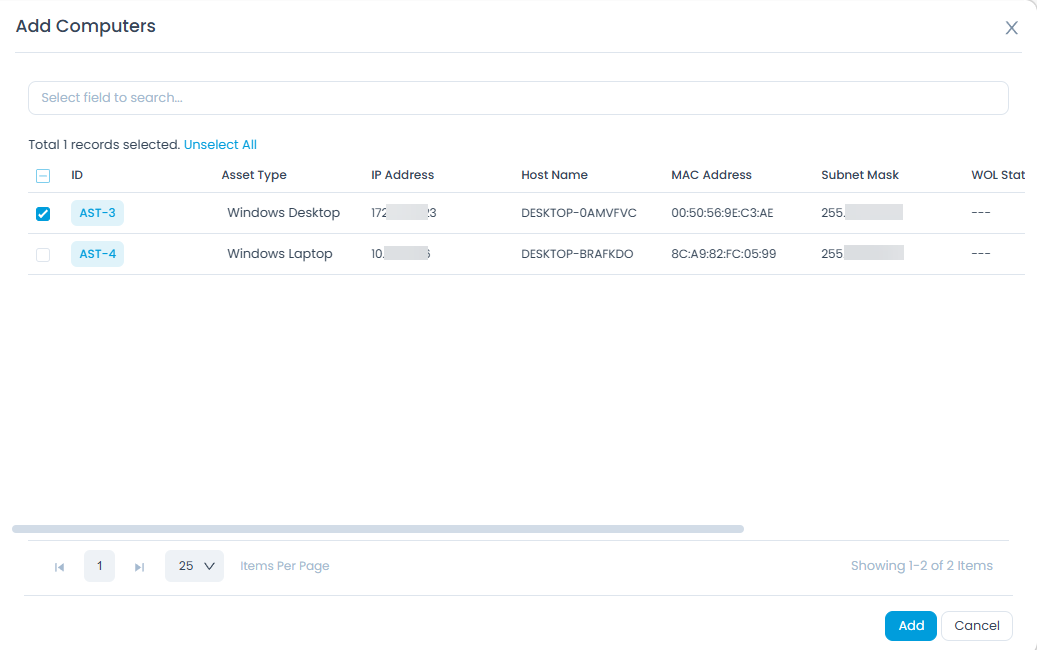Image resolution: width=1037 pixels, height=650 pixels.
Task: Sort by the MAC Address column header
Action: coord(711,175)
